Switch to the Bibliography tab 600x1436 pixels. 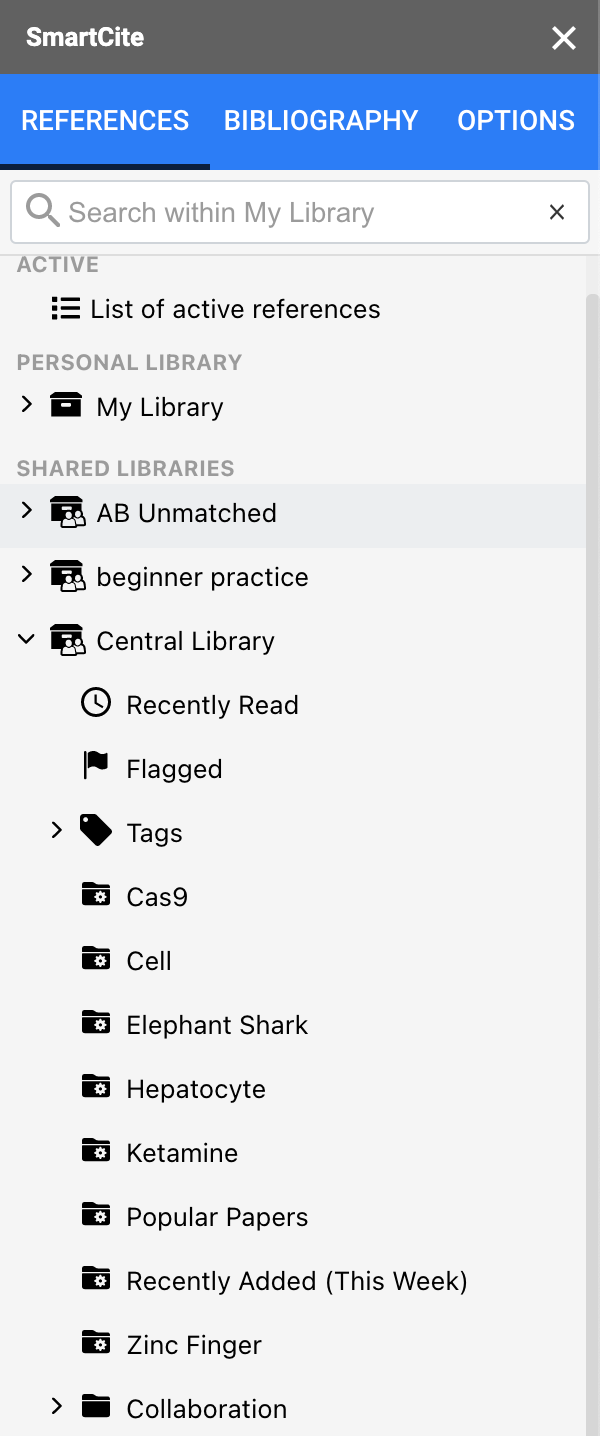coord(321,120)
